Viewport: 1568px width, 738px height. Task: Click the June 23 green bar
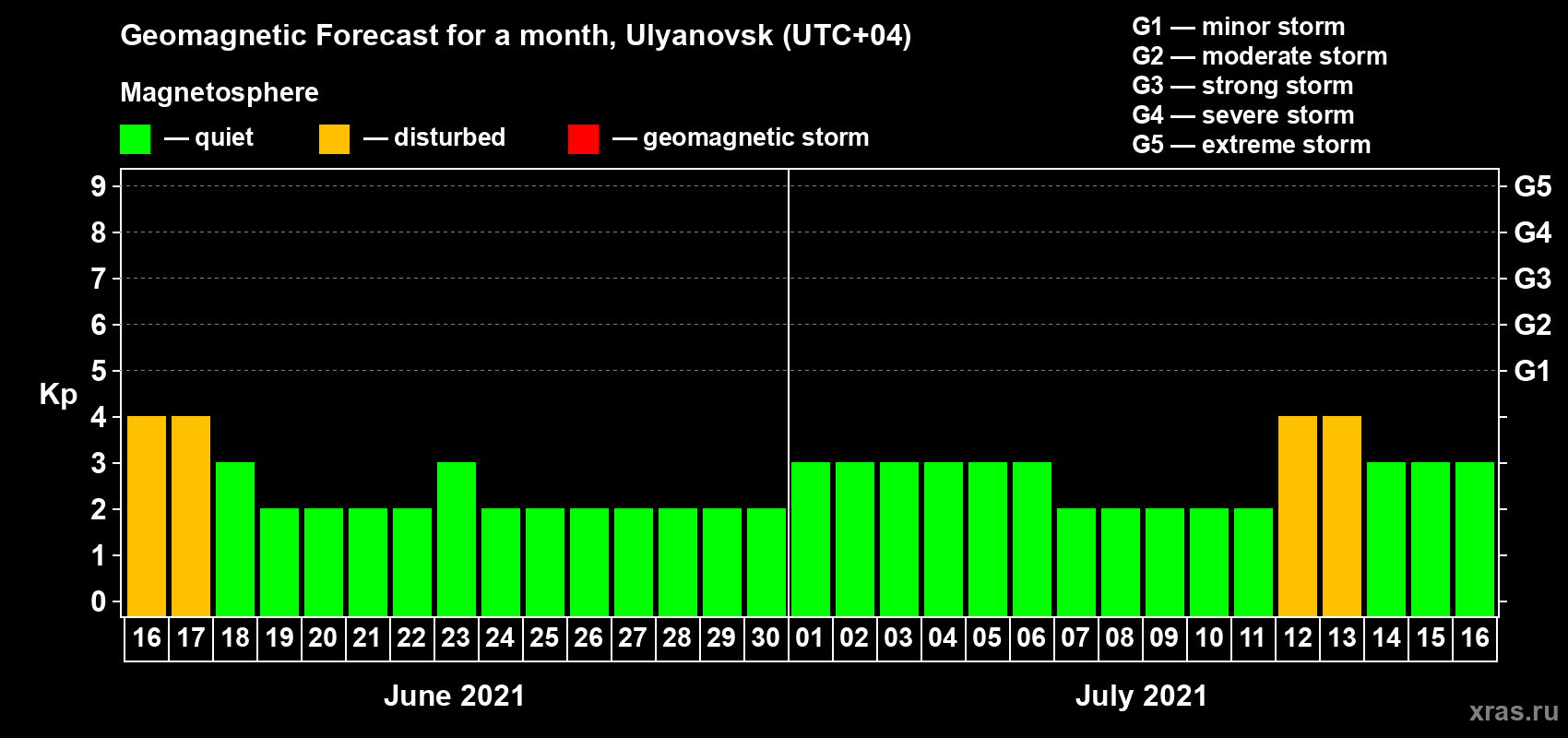(x=457, y=540)
